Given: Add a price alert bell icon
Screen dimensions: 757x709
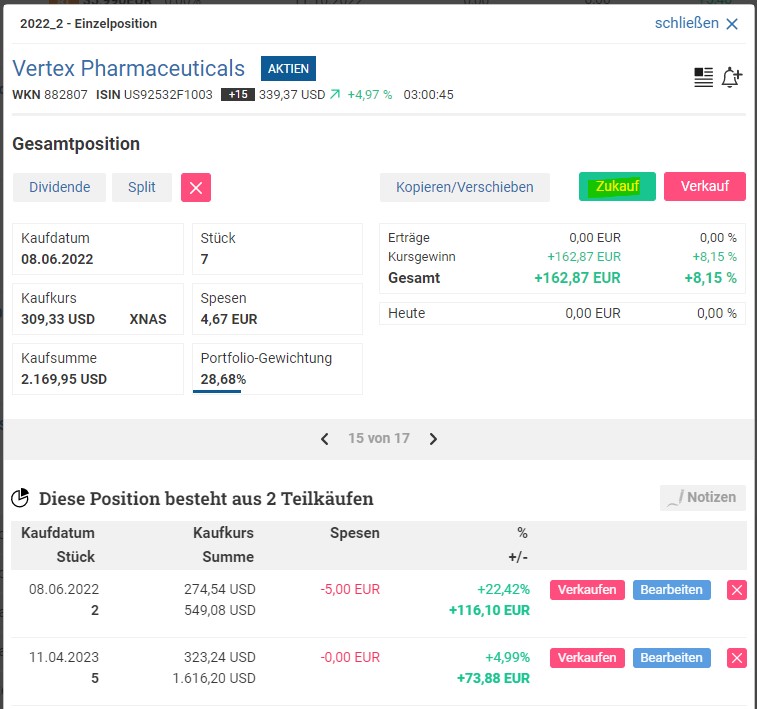Looking at the screenshot, I should click(x=732, y=77).
